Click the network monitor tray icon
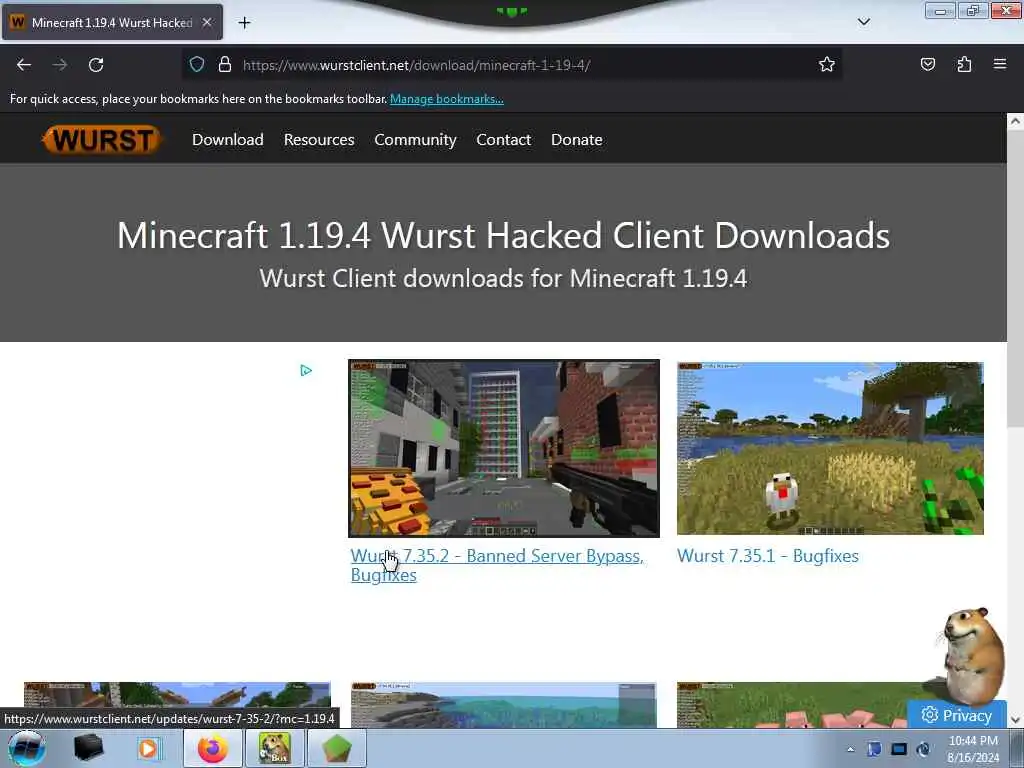1024x768 pixels. pos(899,749)
